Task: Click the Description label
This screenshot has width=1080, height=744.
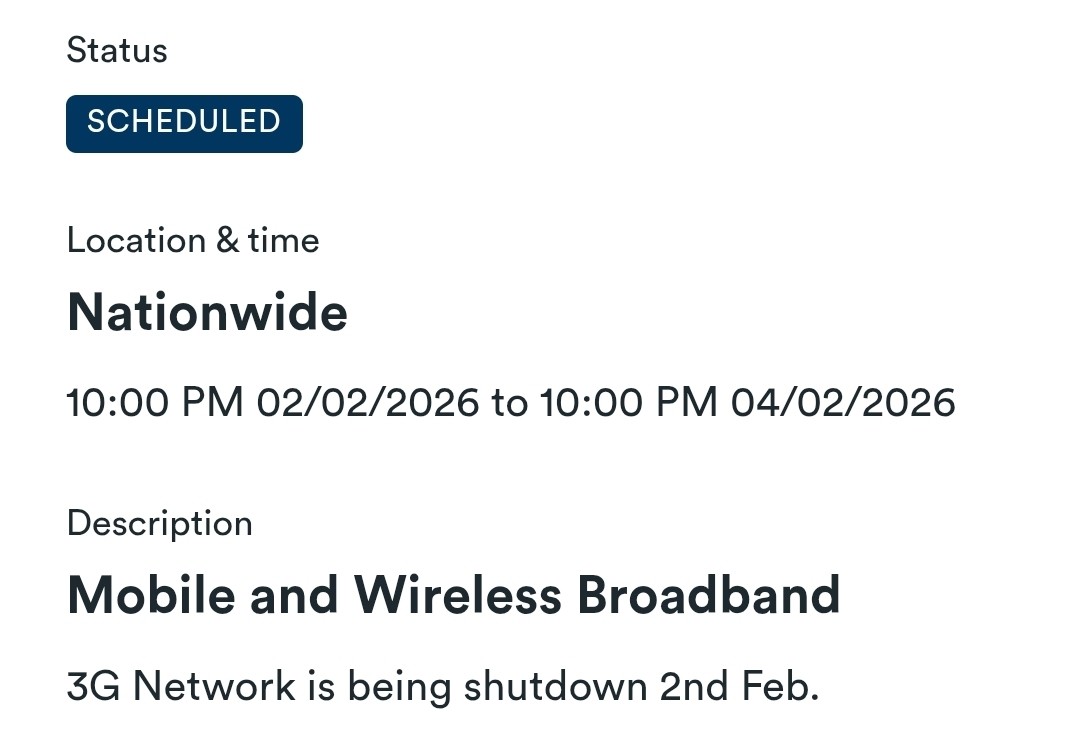Action: tap(159, 523)
